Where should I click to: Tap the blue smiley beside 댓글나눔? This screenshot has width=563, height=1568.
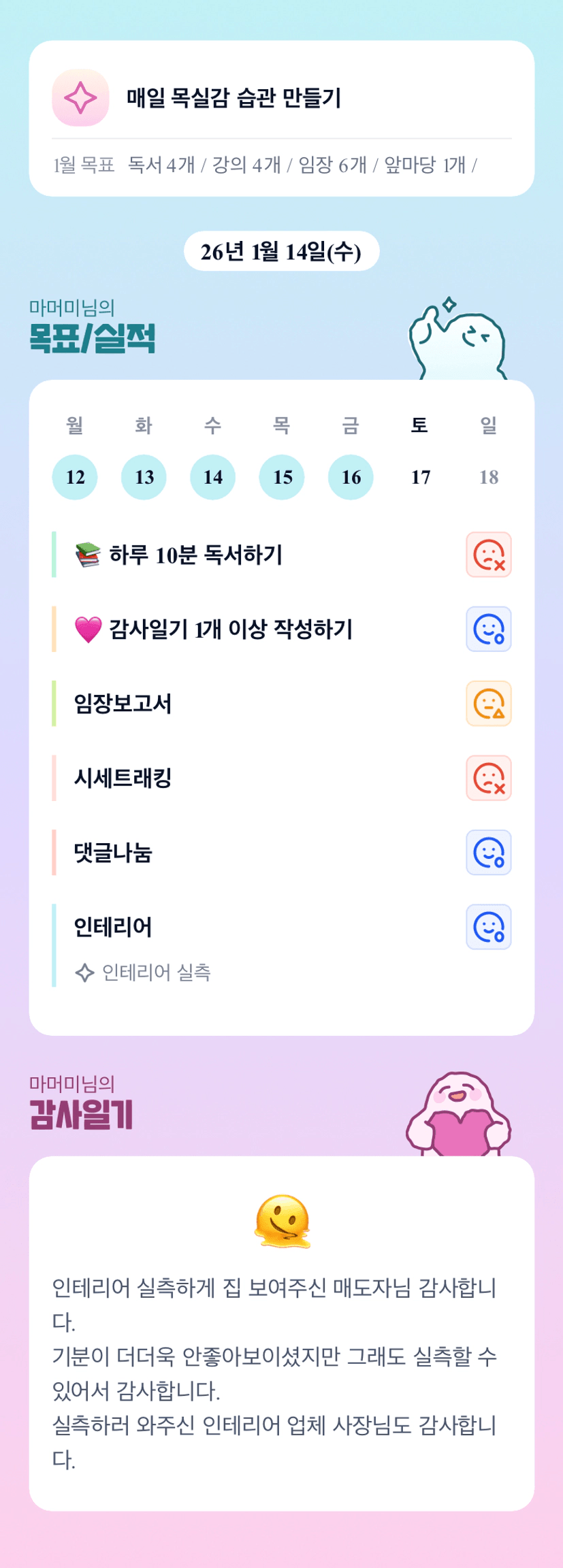pos(488,852)
